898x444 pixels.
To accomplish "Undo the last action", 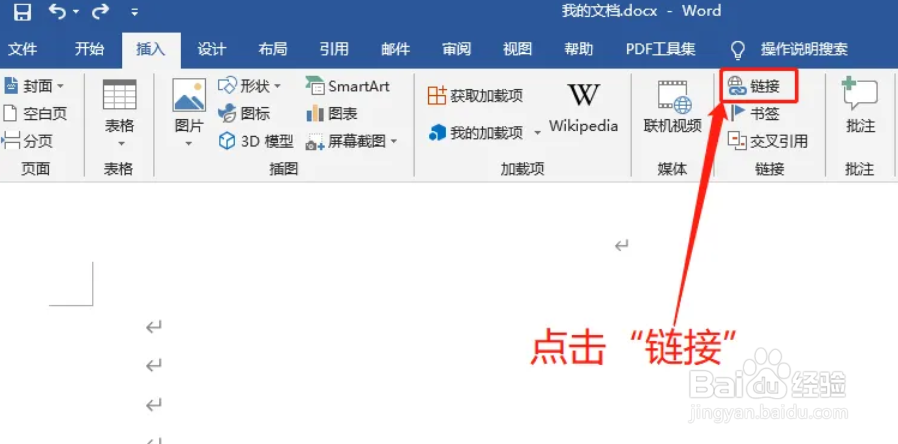I will click(x=57, y=11).
